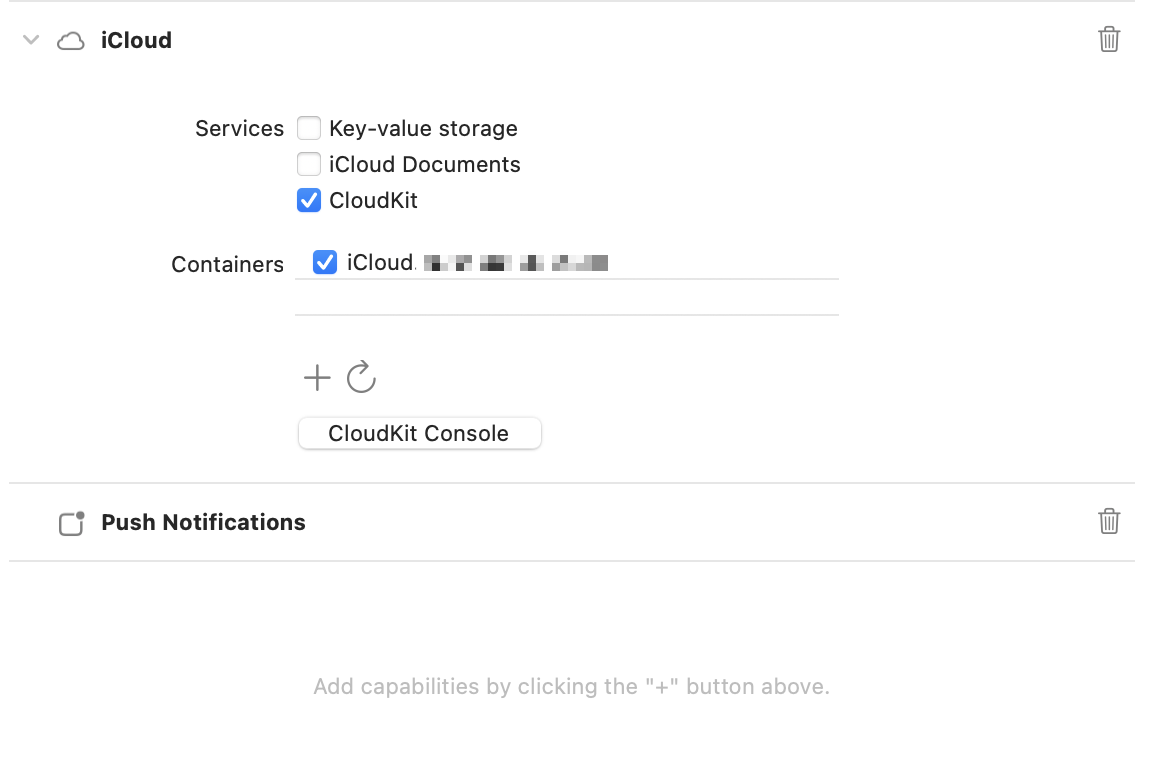Click the empty row in containers list
Screen dimensions: 1164x772
(566, 298)
